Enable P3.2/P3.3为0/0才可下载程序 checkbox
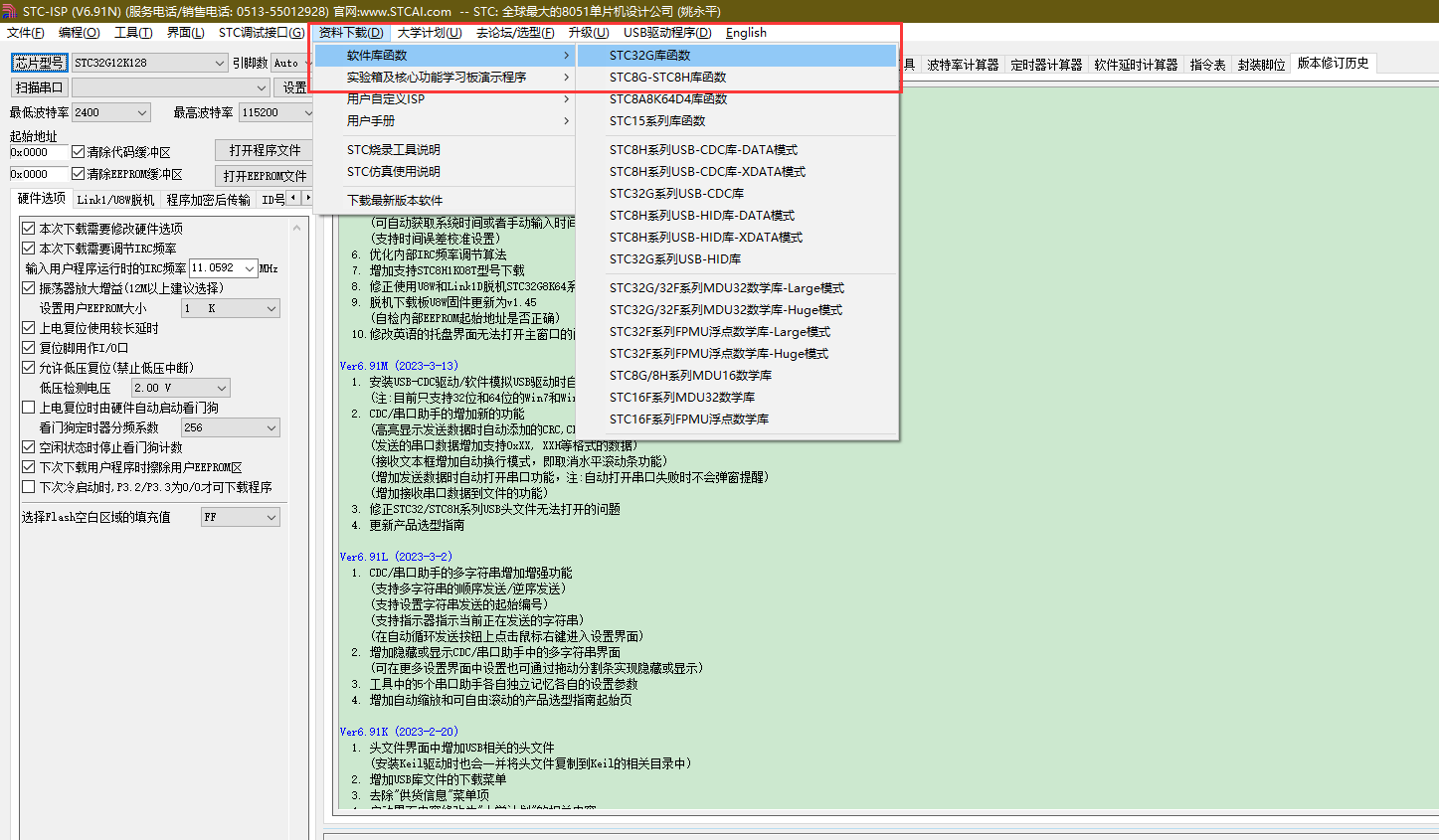 click(29, 487)
